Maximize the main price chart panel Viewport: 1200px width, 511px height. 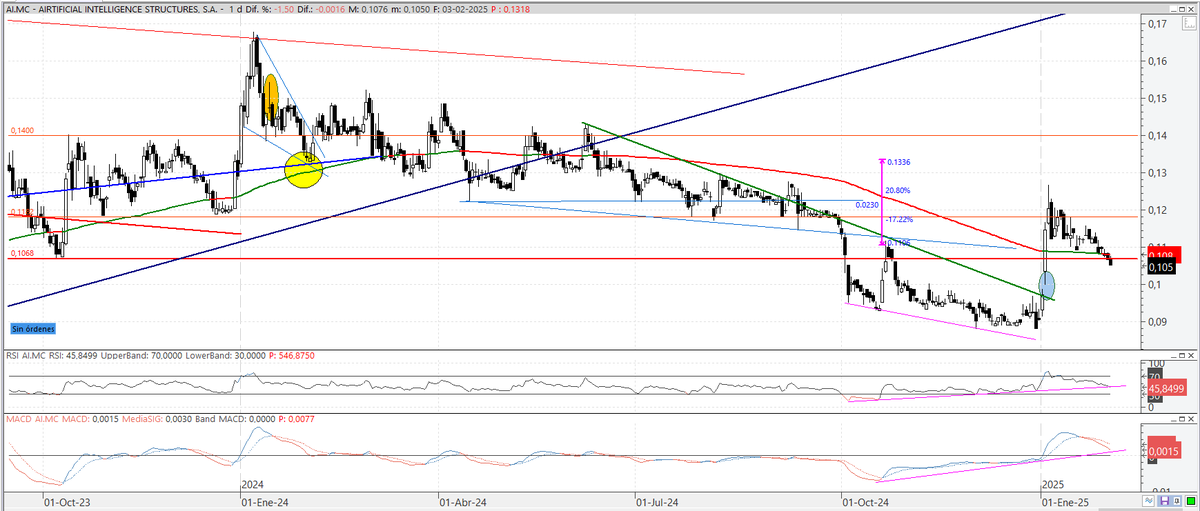coord(1182,9)
